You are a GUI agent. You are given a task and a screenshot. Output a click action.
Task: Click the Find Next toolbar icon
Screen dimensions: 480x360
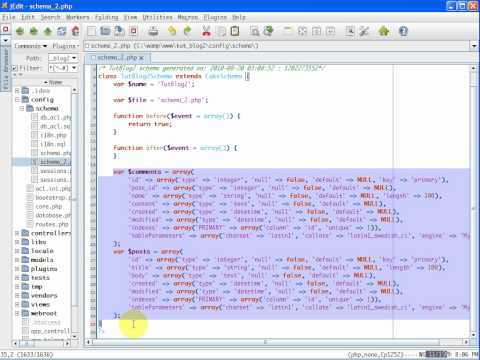268,31
